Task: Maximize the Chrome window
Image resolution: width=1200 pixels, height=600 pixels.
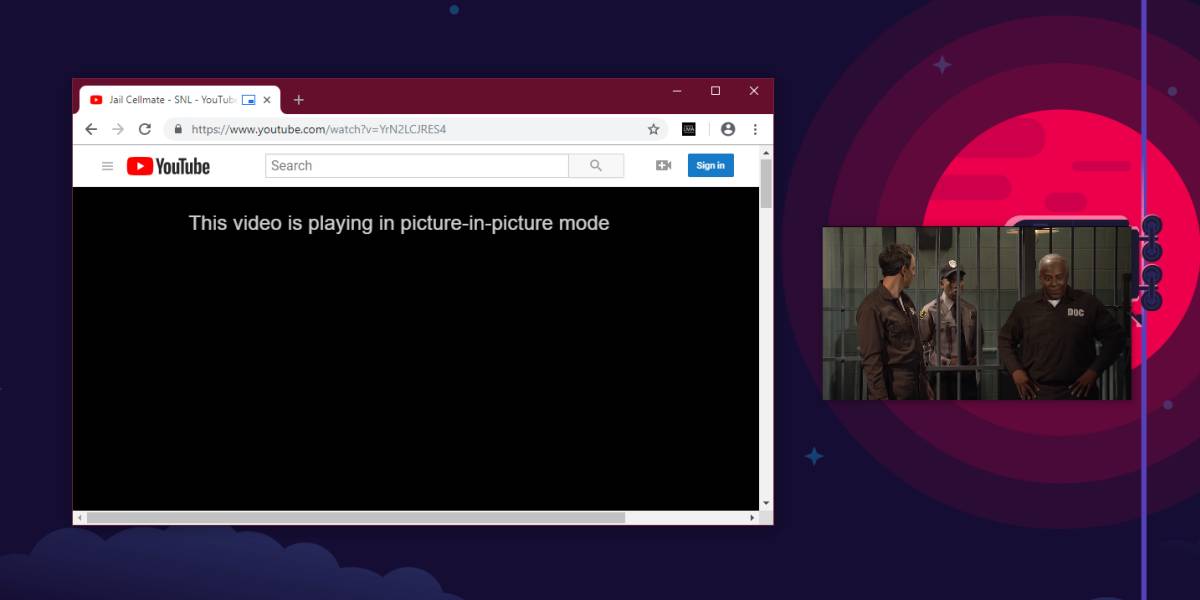Action: tap(715, 91)
